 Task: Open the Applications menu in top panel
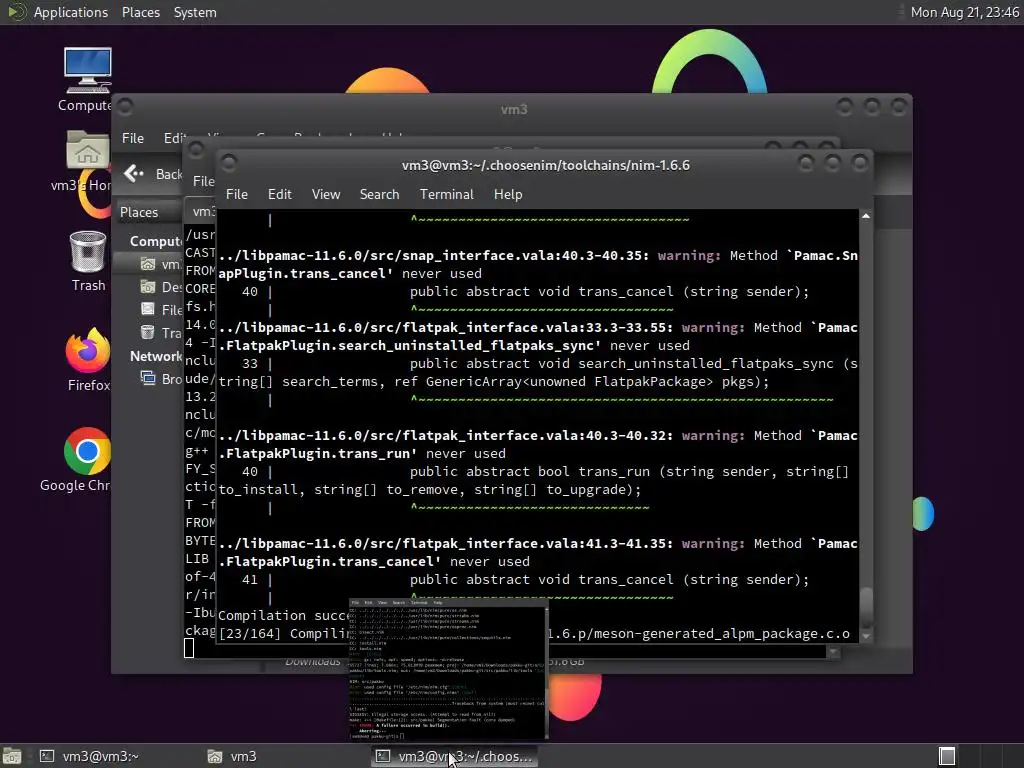point(71,12)
